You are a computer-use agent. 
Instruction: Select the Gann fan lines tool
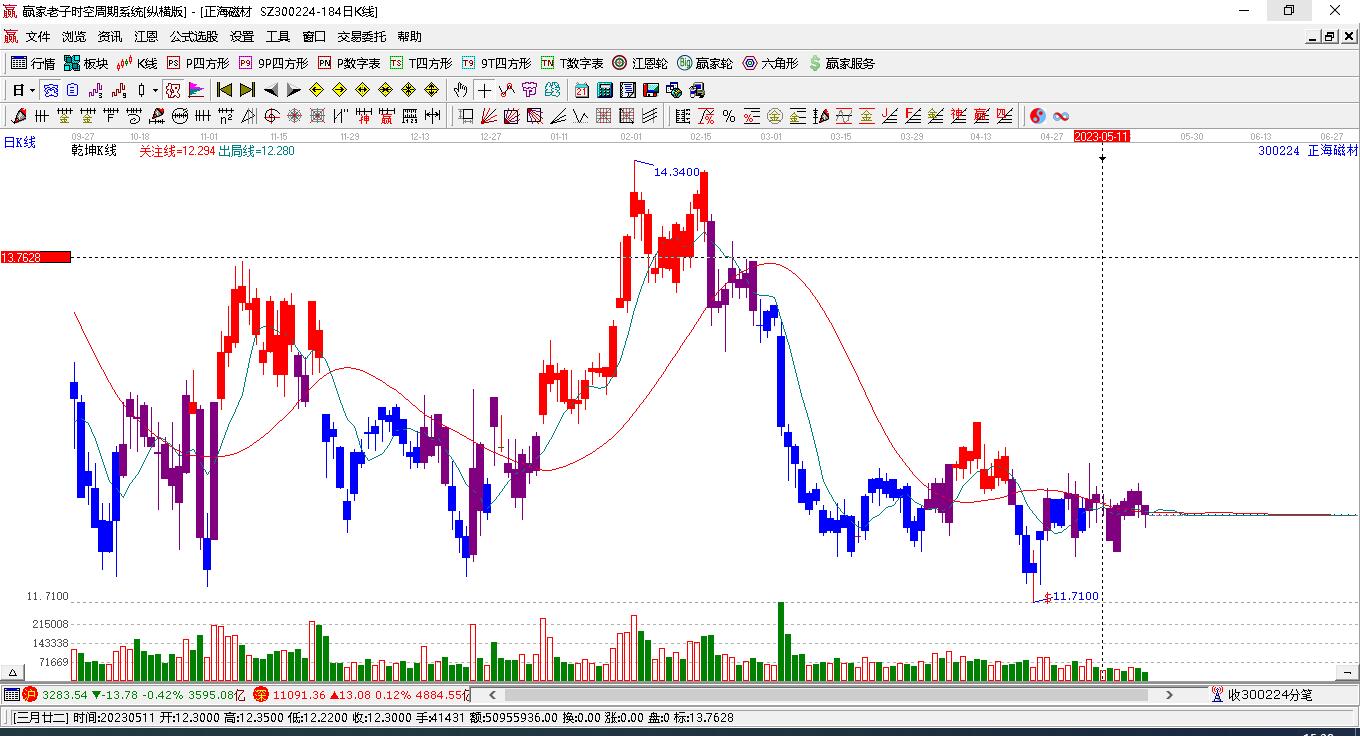coord(488,116)
